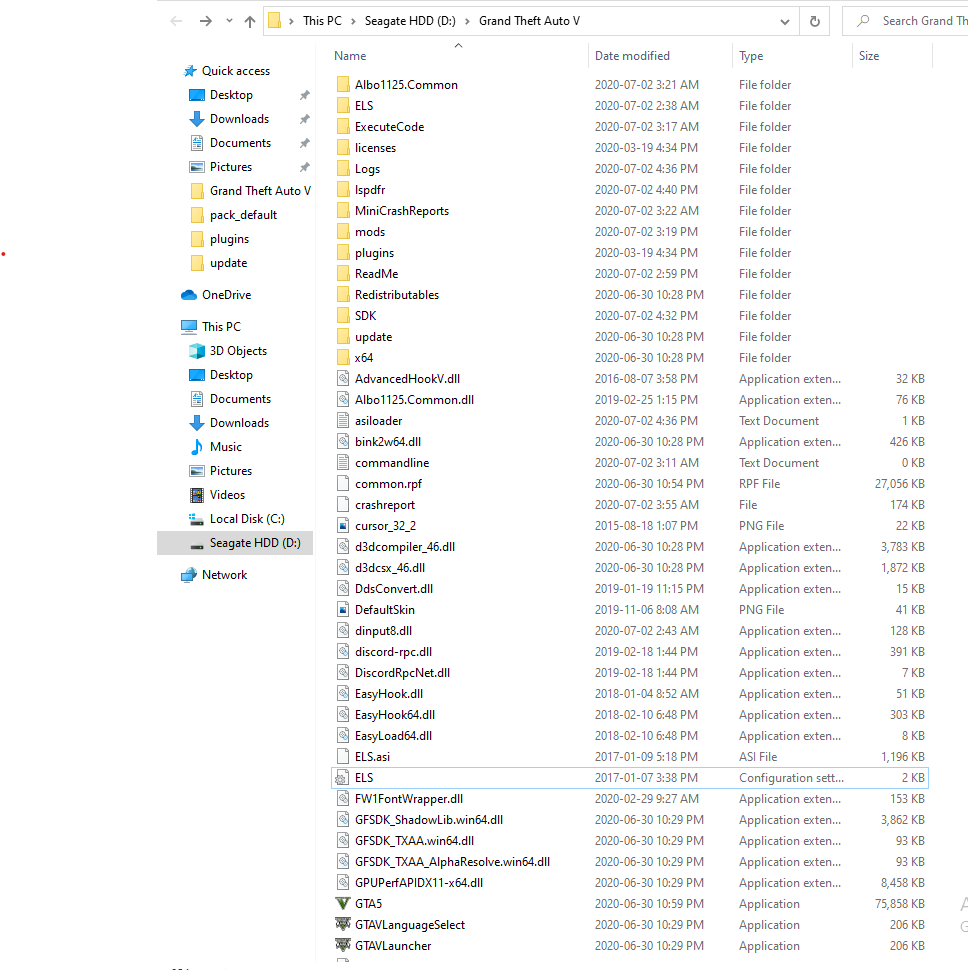The width and height of the screenshot is (968, 970).
Task: Select the Redistributables folder
Action: [396, 295]
